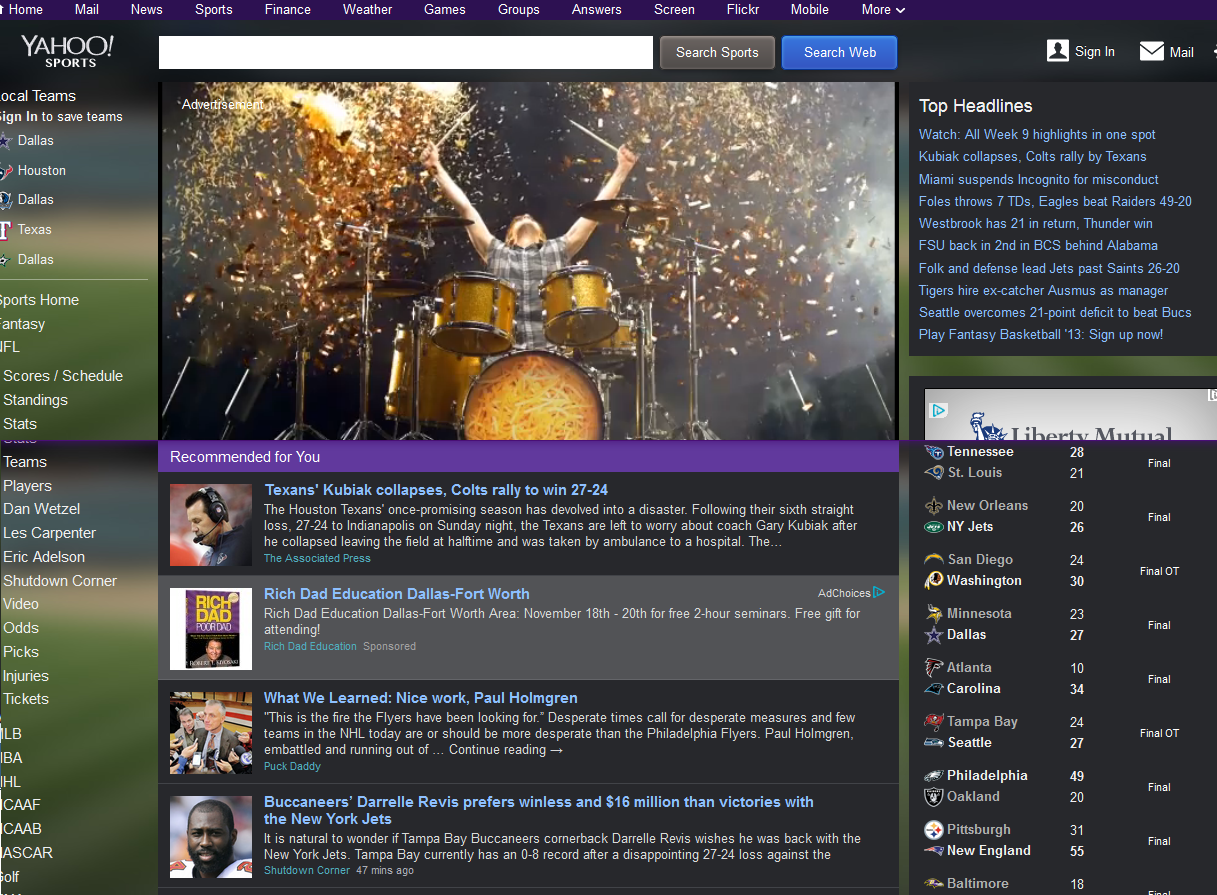Open Home in the top navigation bar
The height and width of the screenshot is (895, 1217).
(x=26, y=9)
